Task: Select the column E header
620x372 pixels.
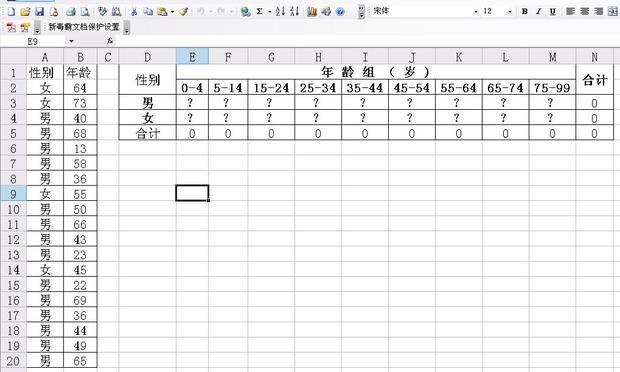Action: (192, 57)
